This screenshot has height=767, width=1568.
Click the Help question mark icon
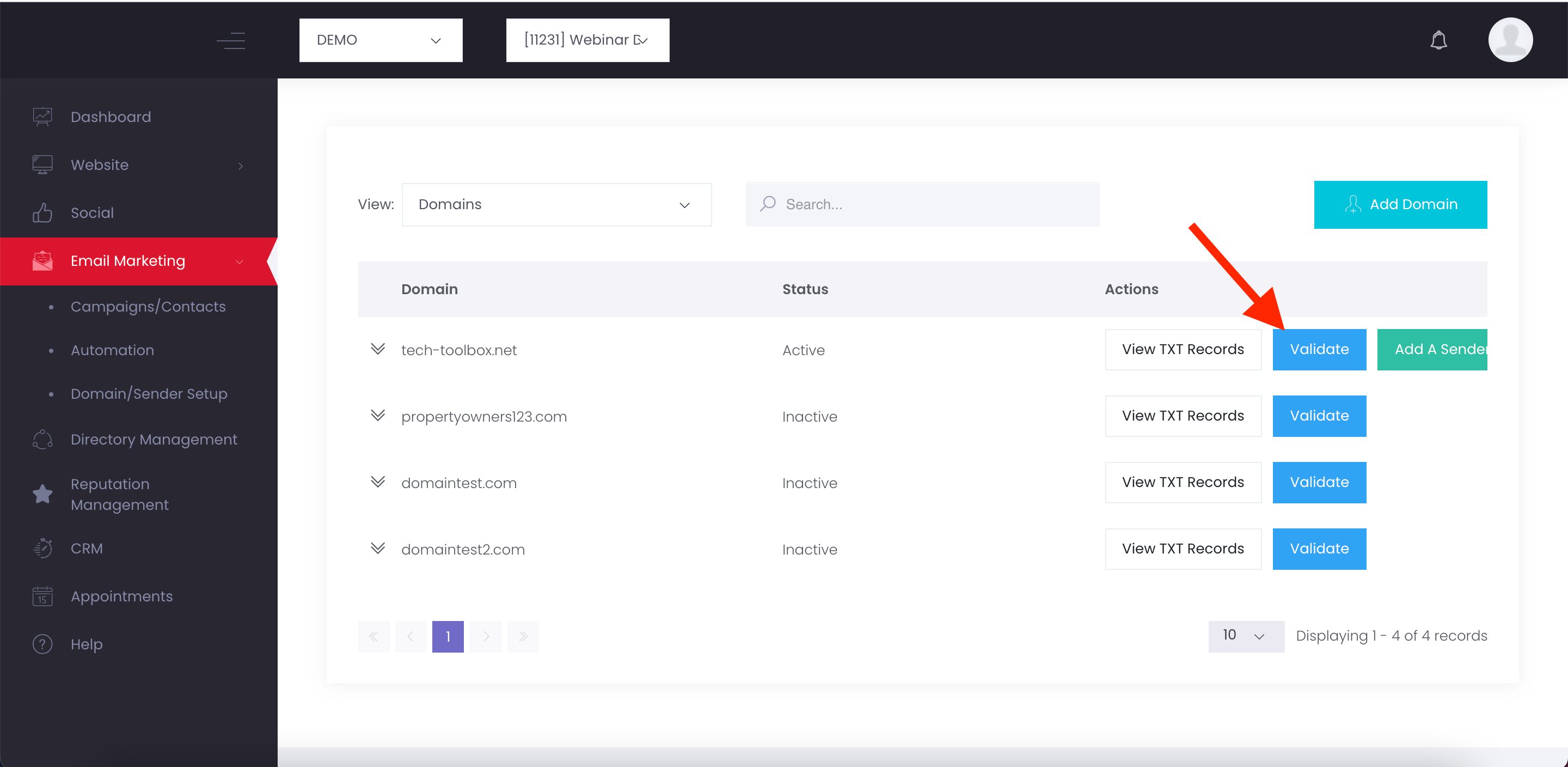pos(42,643)
